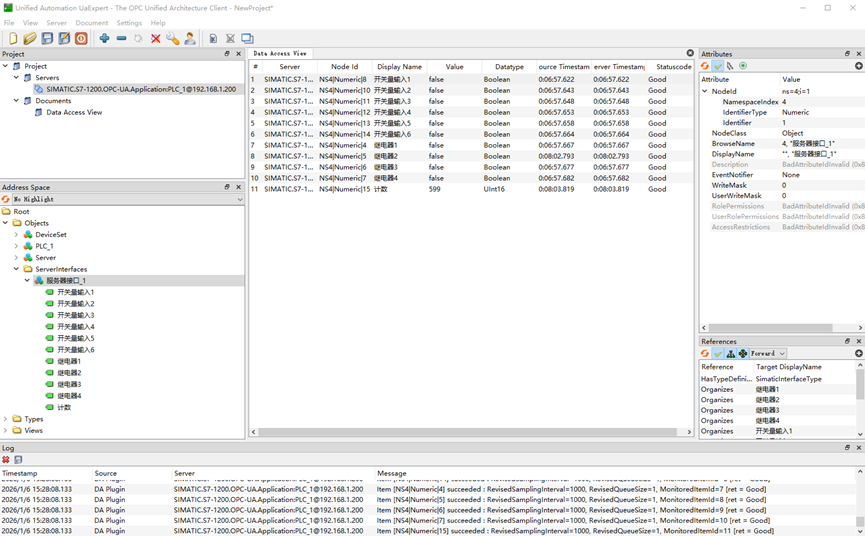Collapse the NodeId attribute row
The height and width of the screenshot is (536, 865).
click(704, 91)
